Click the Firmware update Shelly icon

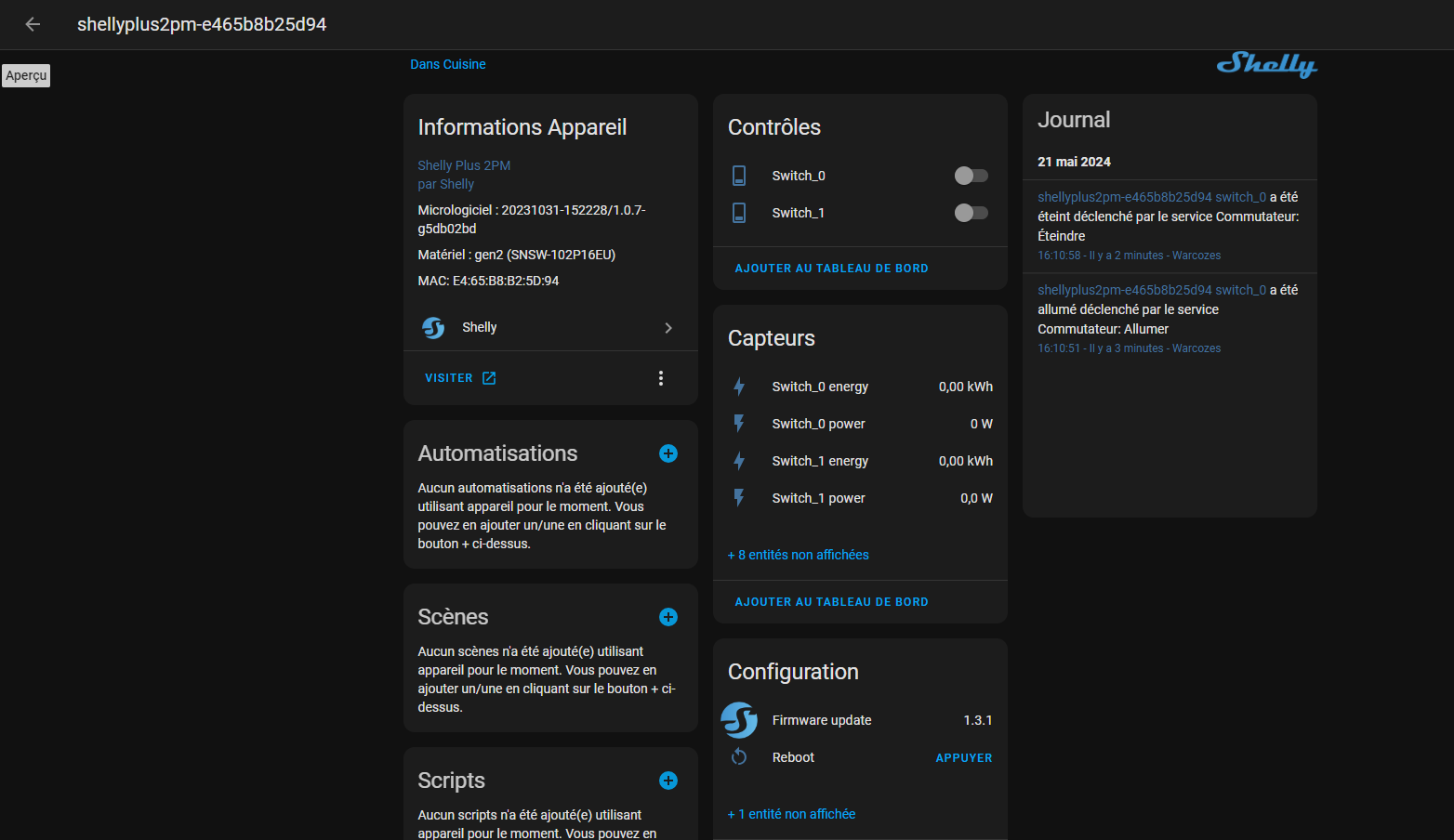[739, 720]
